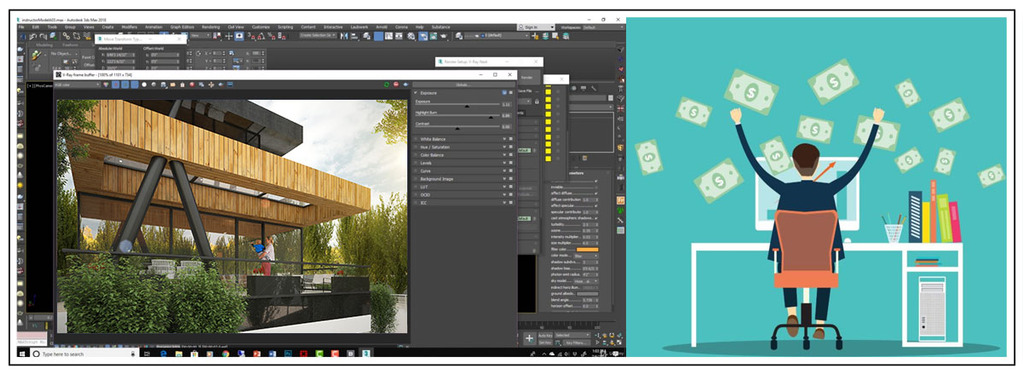The height and width of the screenshot is (374, 1024).
Task: Click the Highlight Burn slider track
Action: pos(458,116)
